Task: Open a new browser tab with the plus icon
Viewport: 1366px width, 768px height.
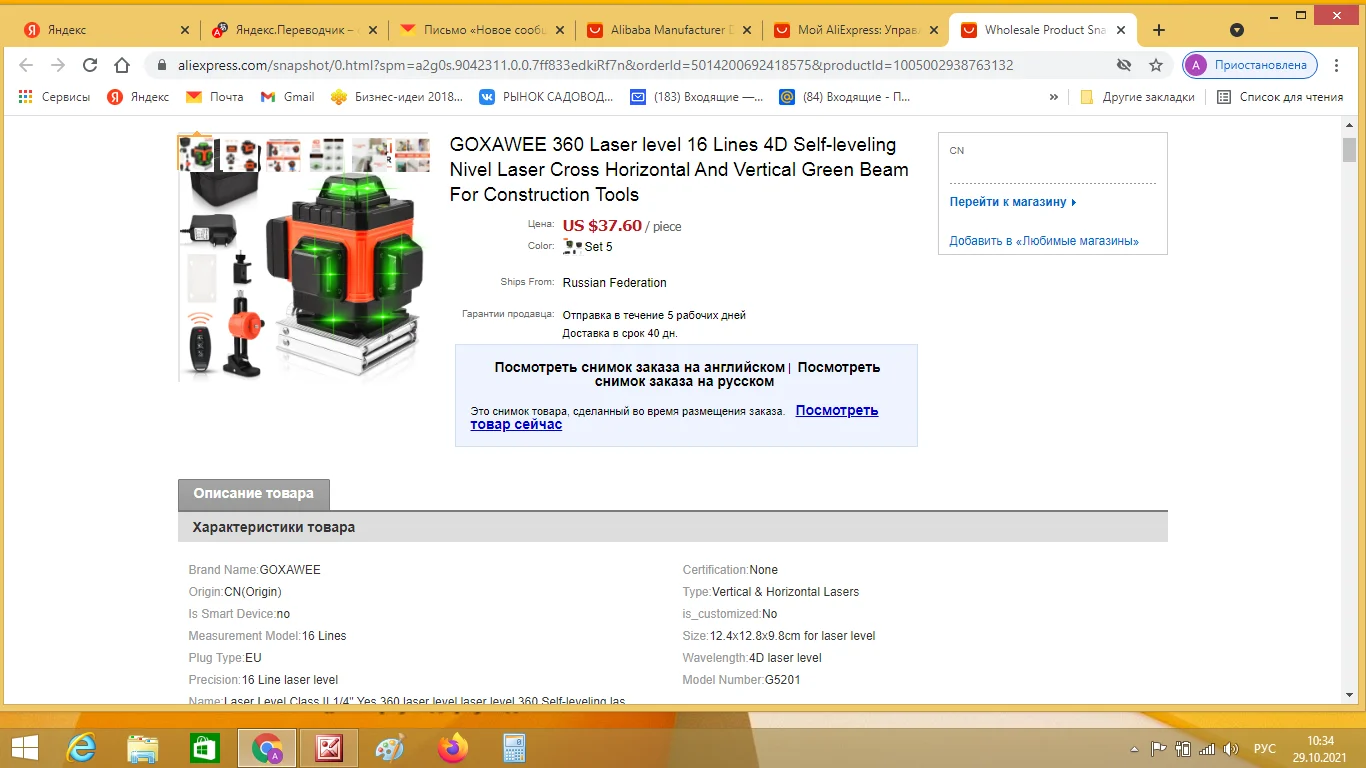Action: pyautogui.click(x=1159, y=30)
